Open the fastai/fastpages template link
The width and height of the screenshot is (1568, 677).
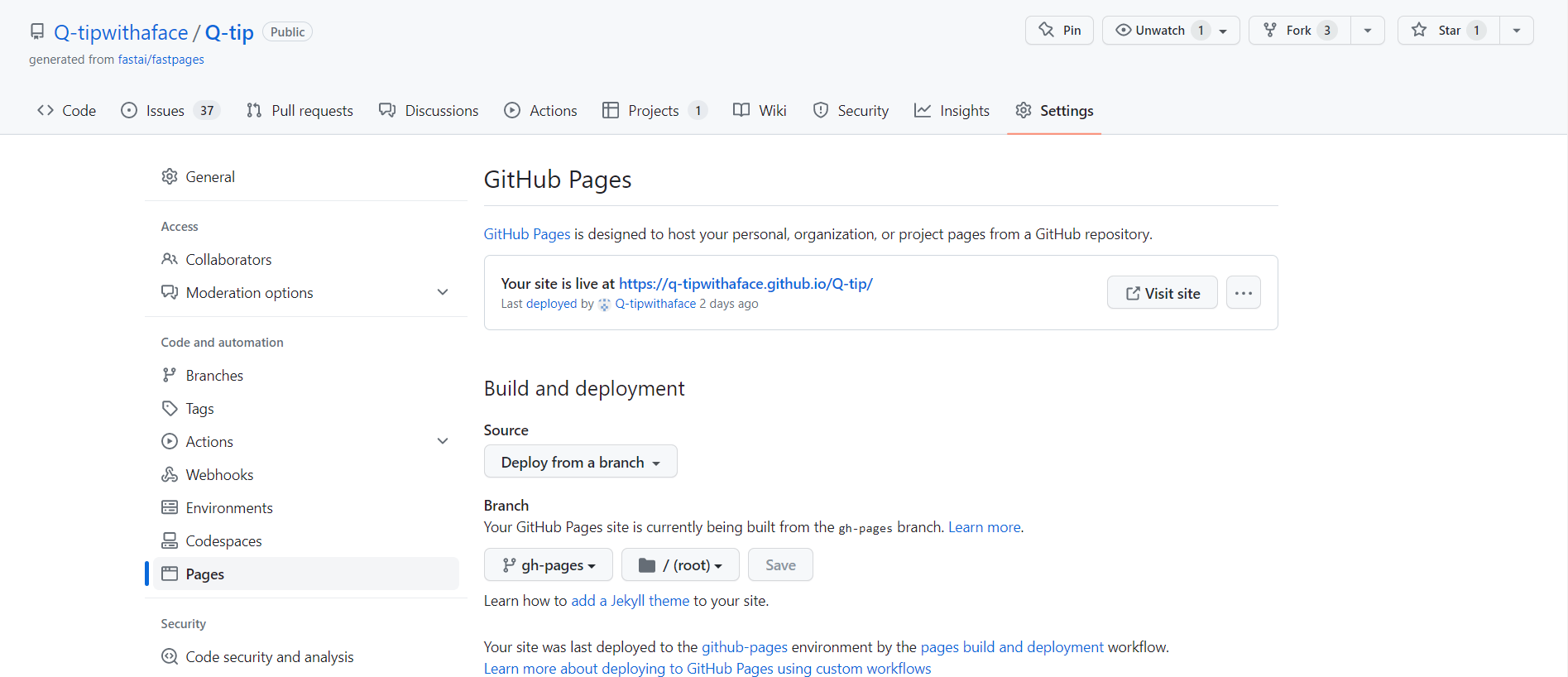tap(161, 60)
